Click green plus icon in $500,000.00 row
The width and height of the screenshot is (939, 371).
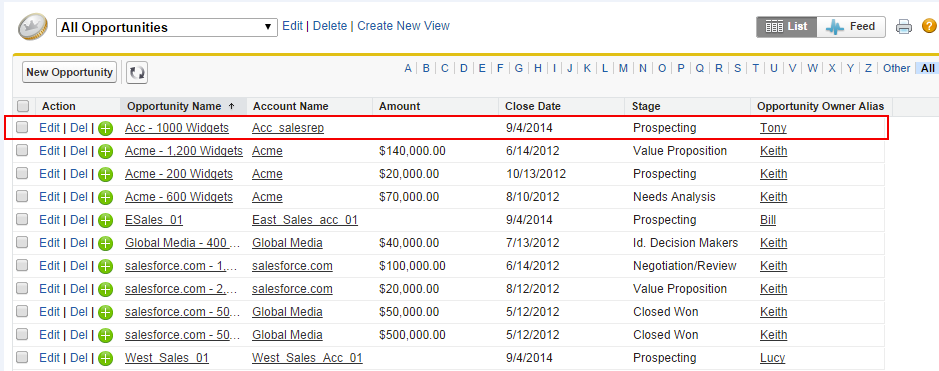pos(105,335)
